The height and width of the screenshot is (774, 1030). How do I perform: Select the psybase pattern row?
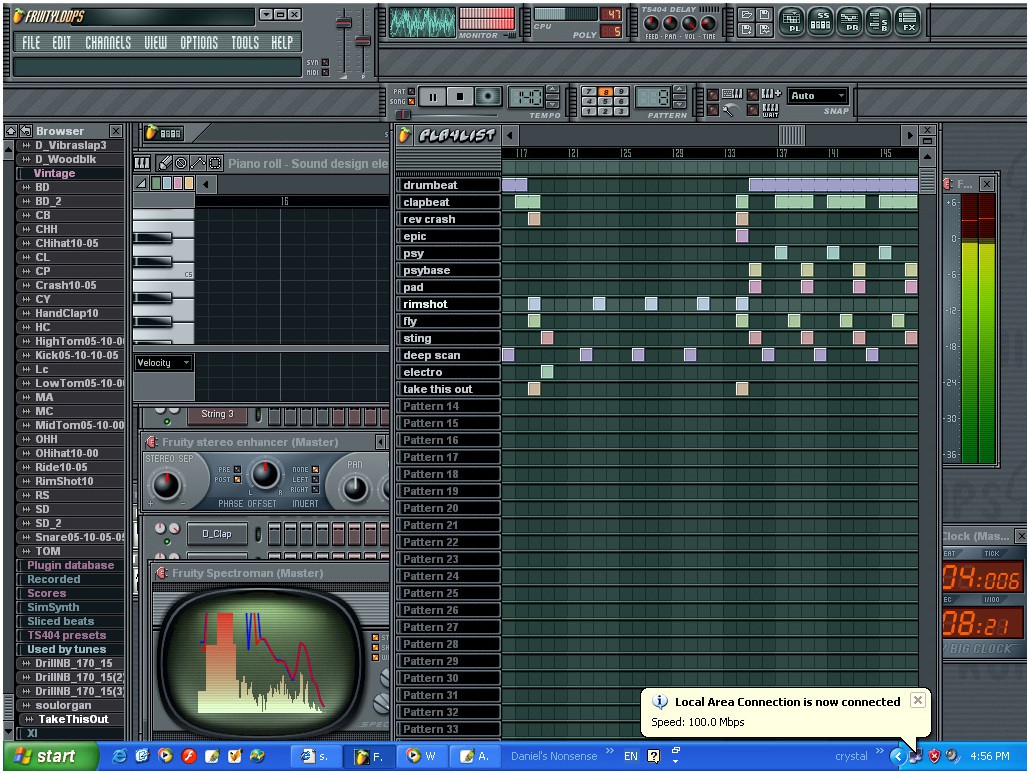point(449,270)
